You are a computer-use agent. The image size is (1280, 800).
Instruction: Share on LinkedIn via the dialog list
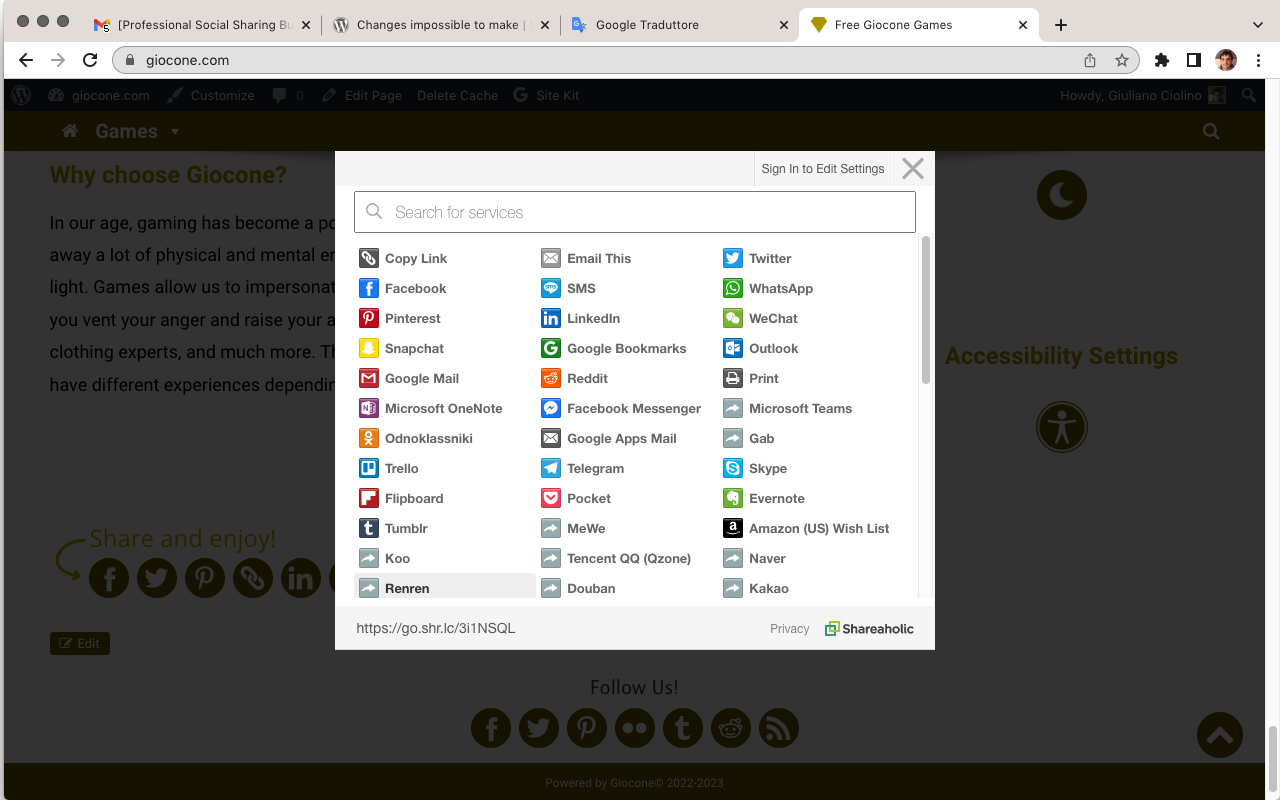click(581, 318)
